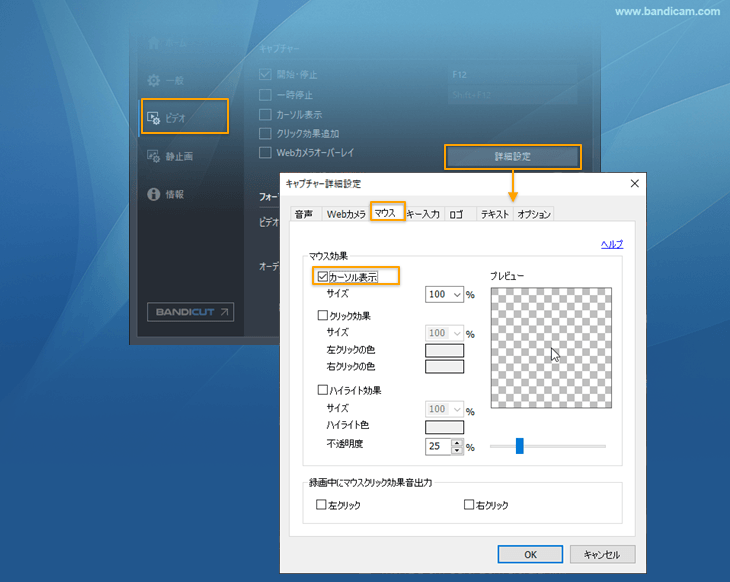Image resolution: width=730 pixels, height=582 pixels.
Task: Select the ビデオ section in Bandicam sidebar
Action: [x=184, y=116]
